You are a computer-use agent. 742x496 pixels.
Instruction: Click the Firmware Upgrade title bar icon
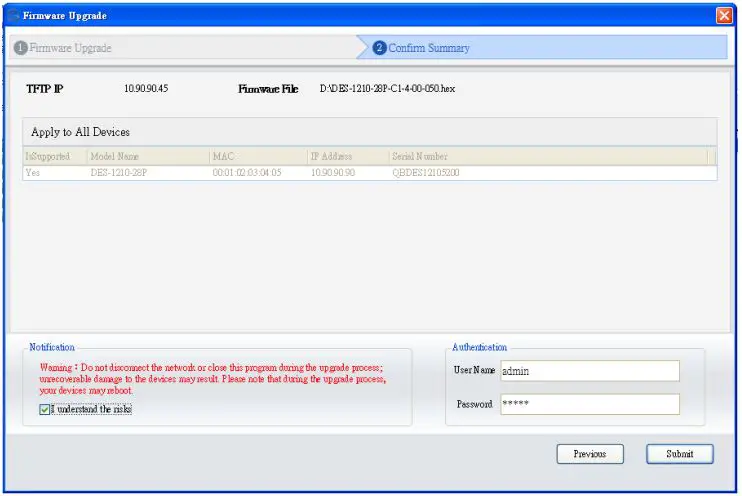[x=14, y=16]
